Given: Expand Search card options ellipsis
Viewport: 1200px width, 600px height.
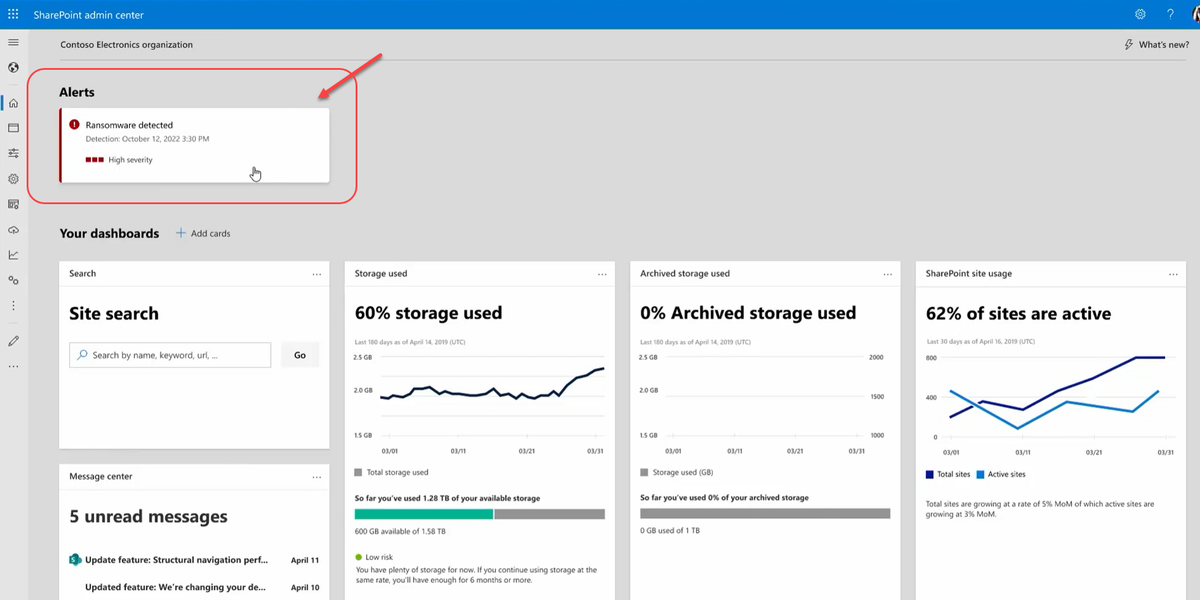Looking at the screenshot, I should tap(317, 274).
